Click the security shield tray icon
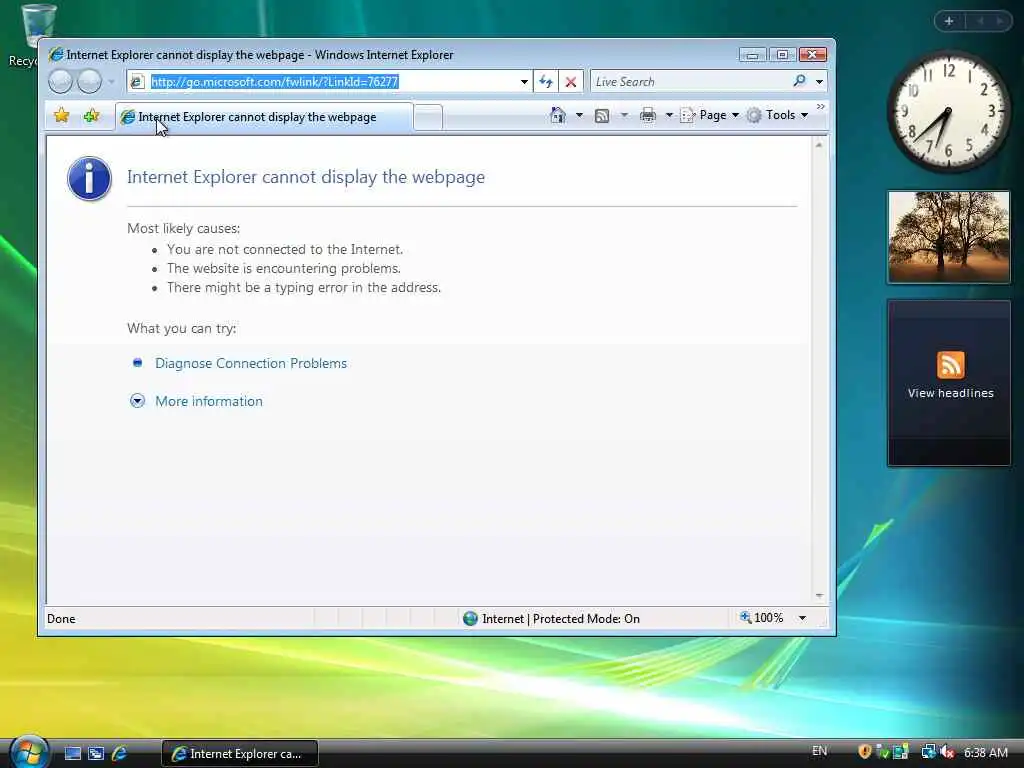 [865, 752]
